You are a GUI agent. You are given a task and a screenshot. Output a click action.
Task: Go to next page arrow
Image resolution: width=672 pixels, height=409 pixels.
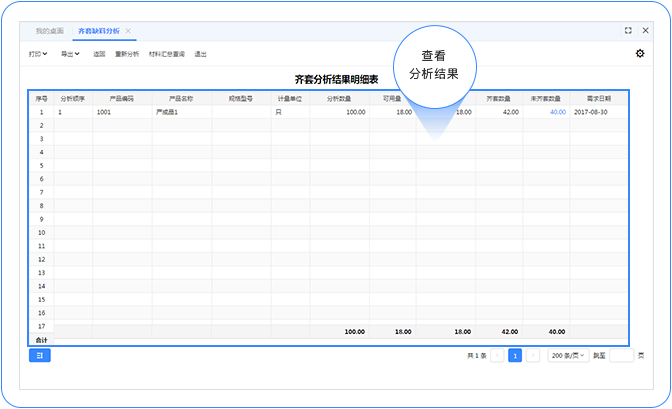[533, 355]
